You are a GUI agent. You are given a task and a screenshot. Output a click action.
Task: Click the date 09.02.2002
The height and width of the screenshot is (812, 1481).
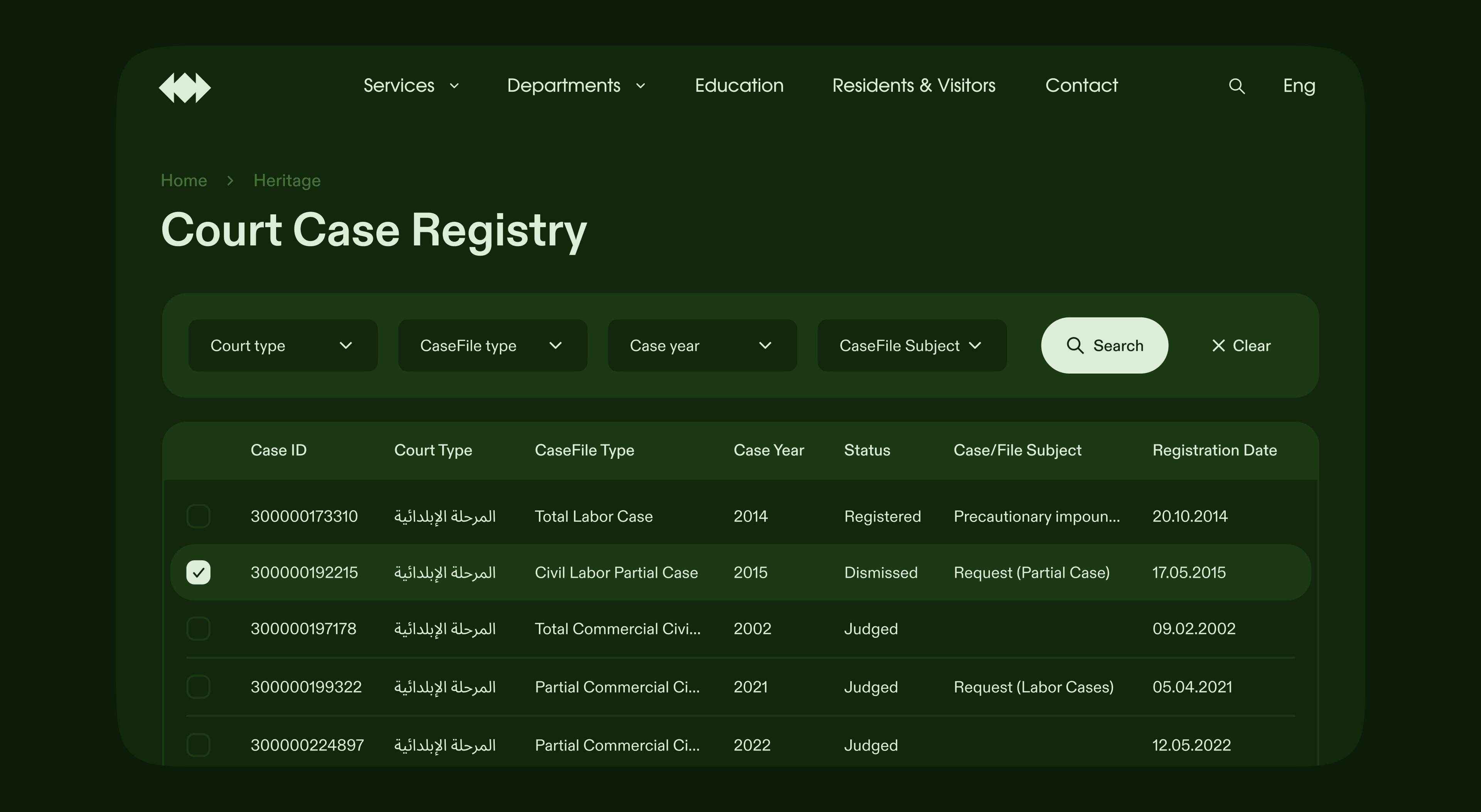click(1194, 629)
